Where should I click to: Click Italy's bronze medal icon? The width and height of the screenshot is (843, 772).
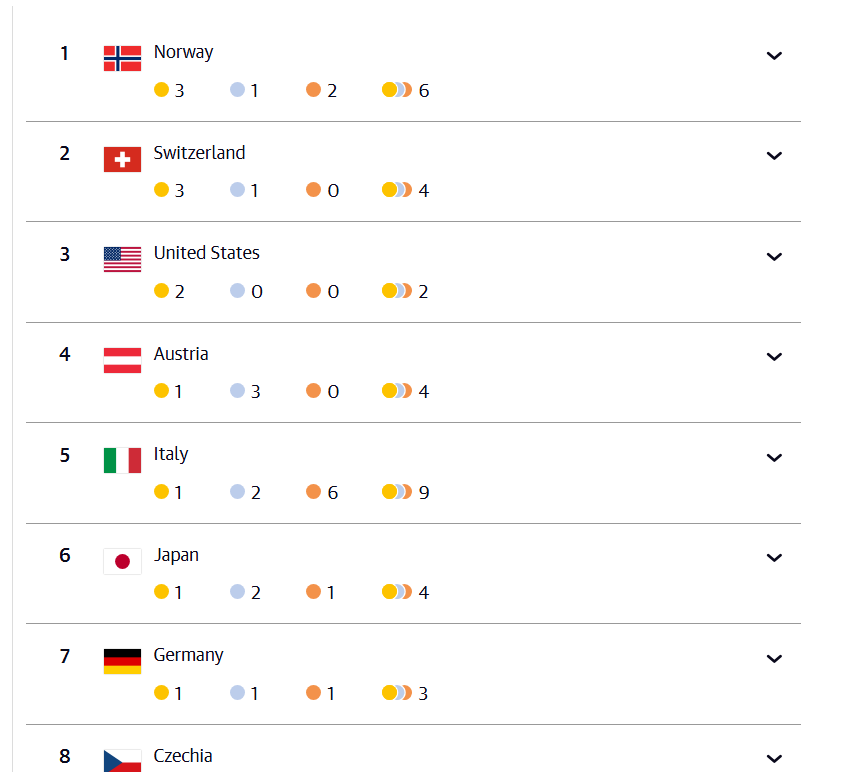313,491
